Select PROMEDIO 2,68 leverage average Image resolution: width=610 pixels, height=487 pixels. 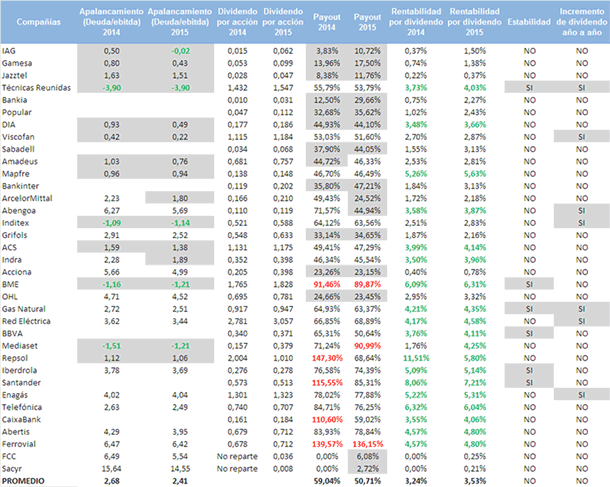click(112, 481)
